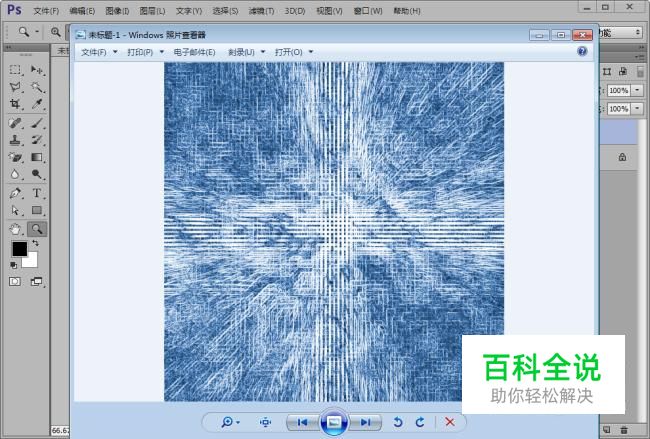Change Photoshop screen mode
Viewport: 650px width, 439px height.
pyautogui.click(x=36, y=282)
